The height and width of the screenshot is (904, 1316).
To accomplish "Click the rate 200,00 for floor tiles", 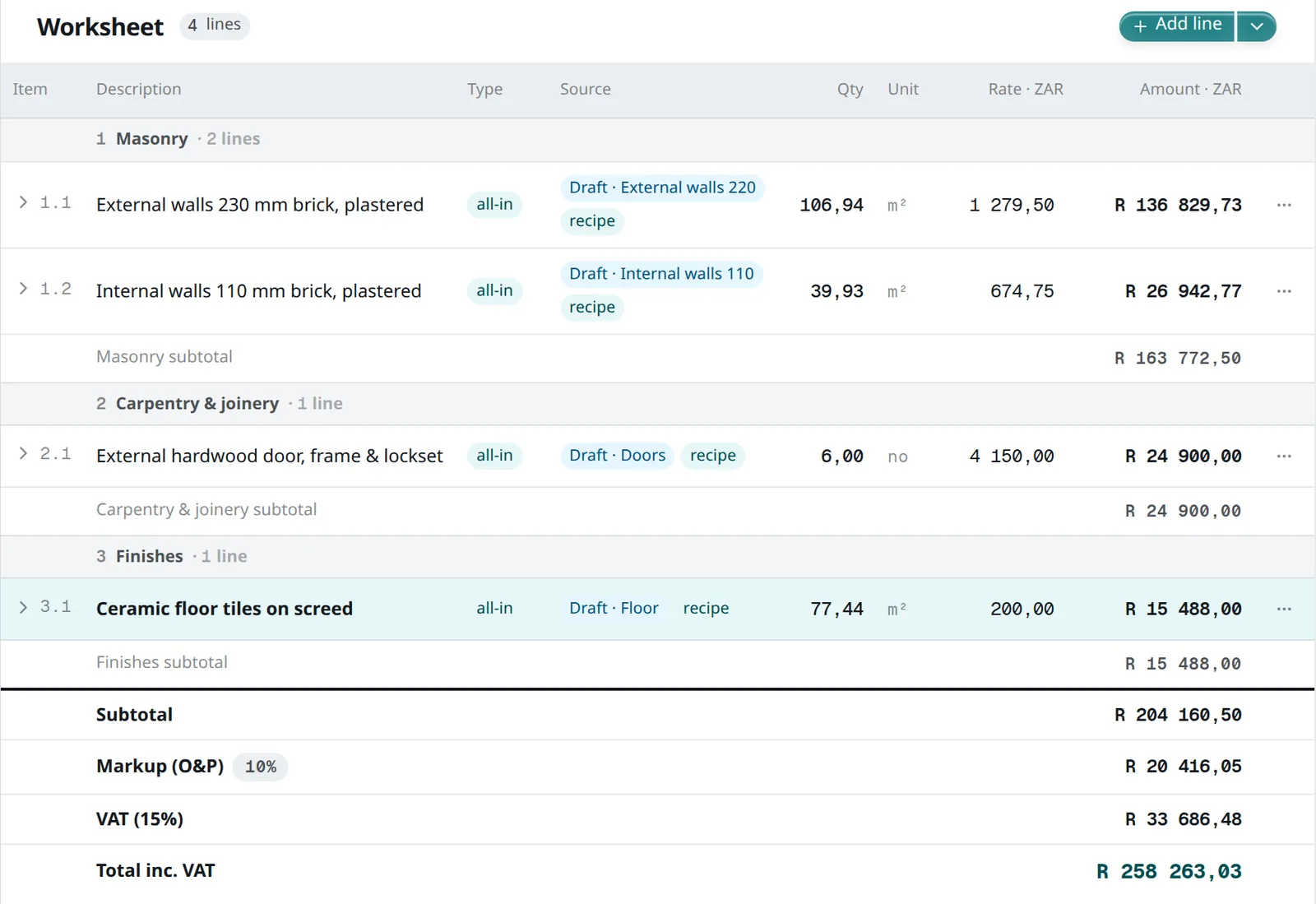I will coord(1022,609).
